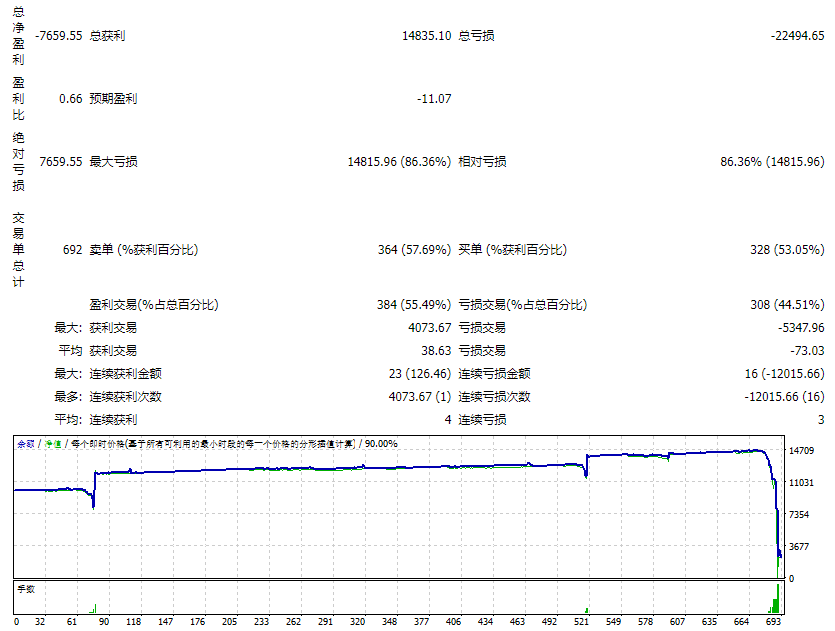Select the 总亏损 value -22494.65
This screenshot has width=835, height=631.
point(797,36)
